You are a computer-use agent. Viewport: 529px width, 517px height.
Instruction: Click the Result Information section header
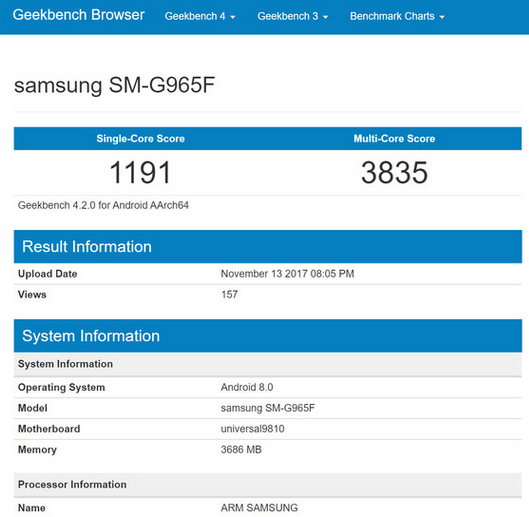pos(268,247)
